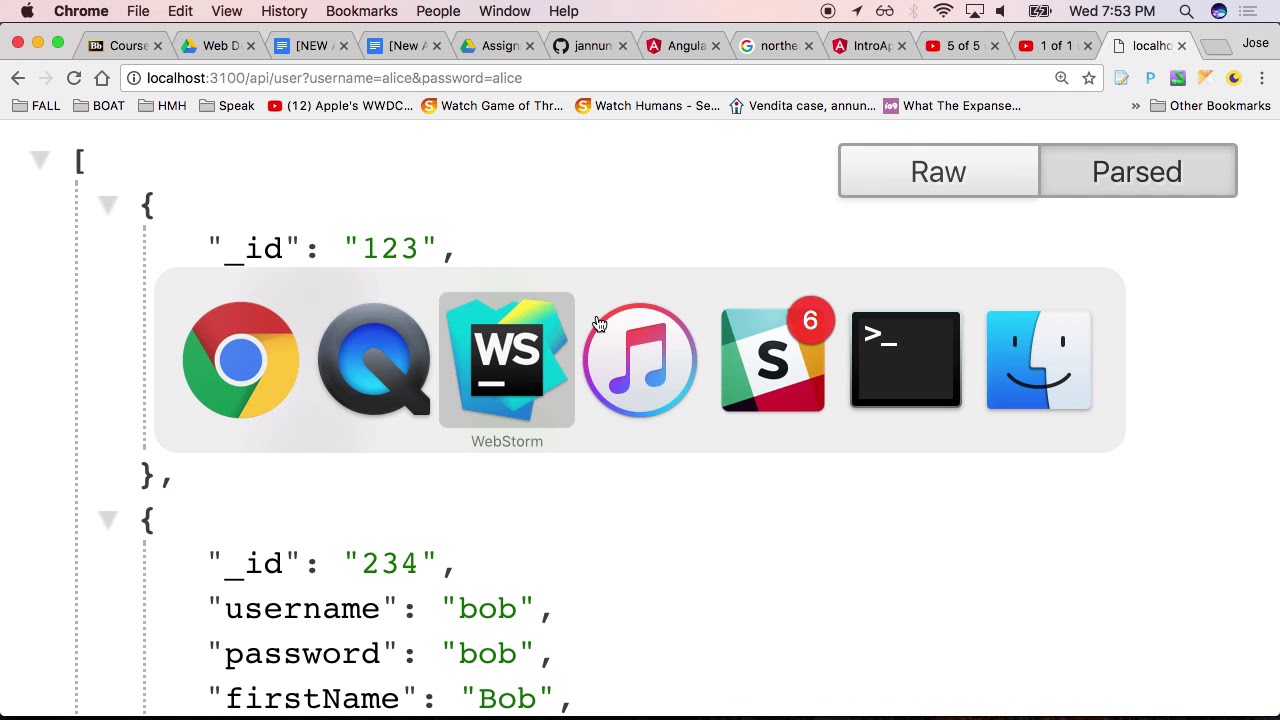Click the clock showing Wed 7:53 PM
This screenshot has height=720, width=1280.
(x=1111, y=11)
